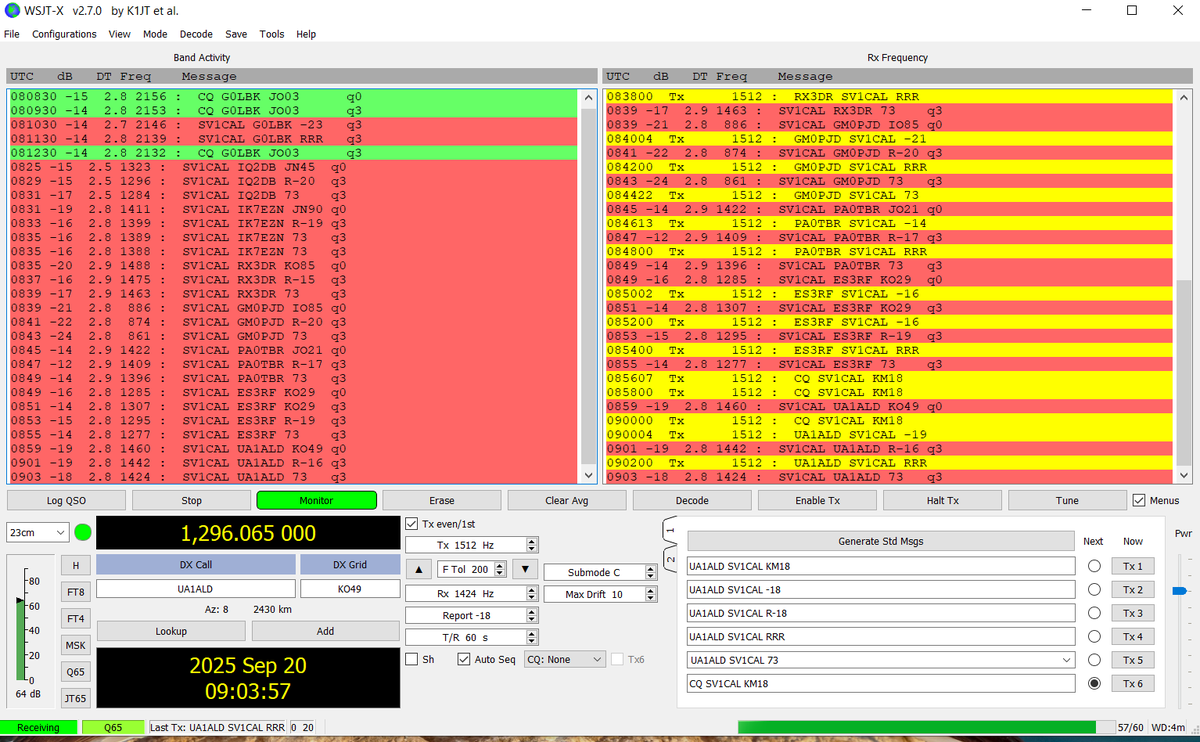Adjust the Max Drift 10 spinner
Image resolution: width=1200 pixels, height=742 pixels.
point(600,594)
